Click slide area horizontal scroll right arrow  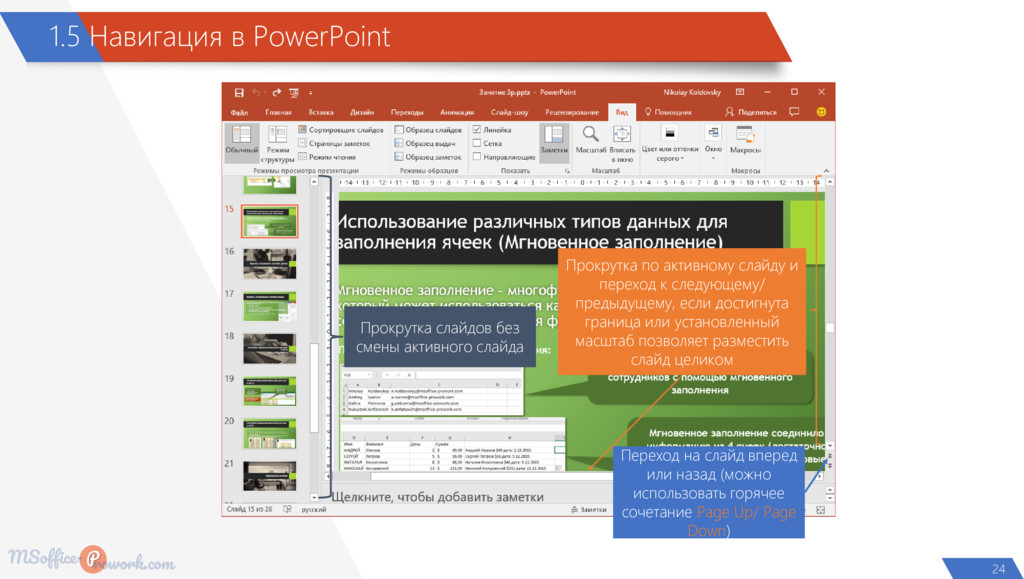pyautogui.click(x=820, y=477)
